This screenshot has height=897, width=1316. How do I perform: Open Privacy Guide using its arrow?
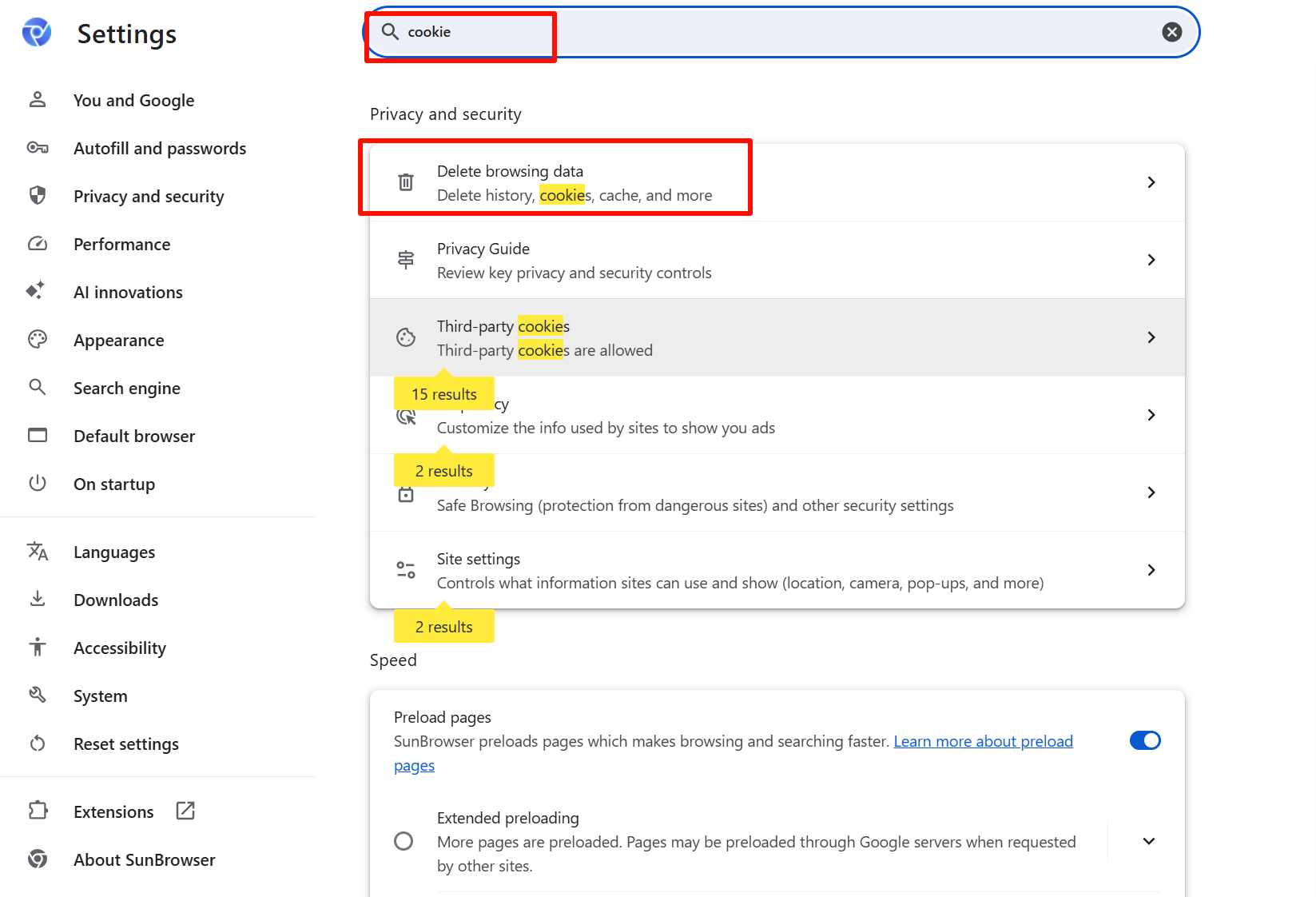point(1151,260)
